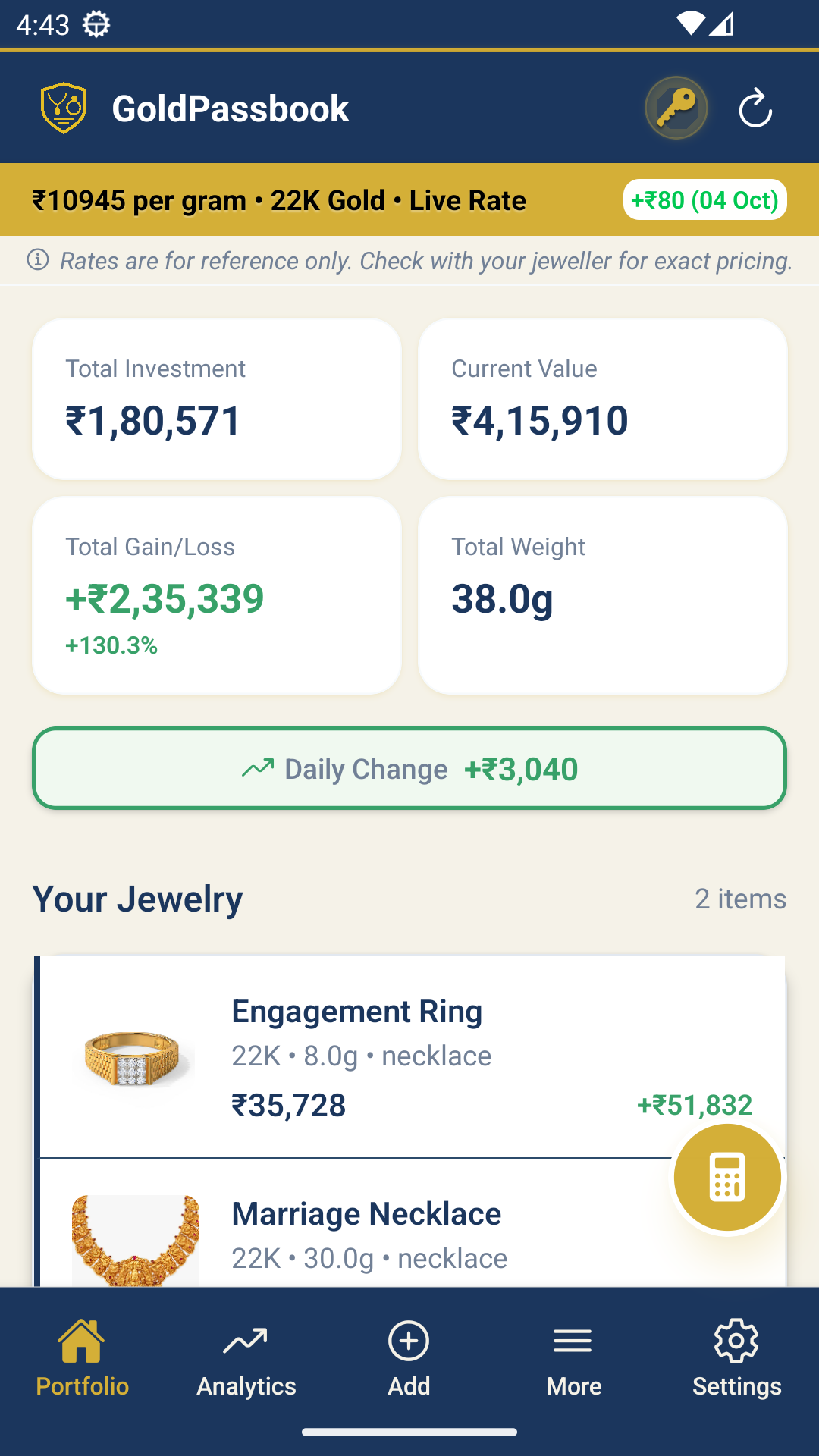This screenshot has width=819, height=1456.
Task: Tap the info icon beside rates disclaimer
Action: 38,260
